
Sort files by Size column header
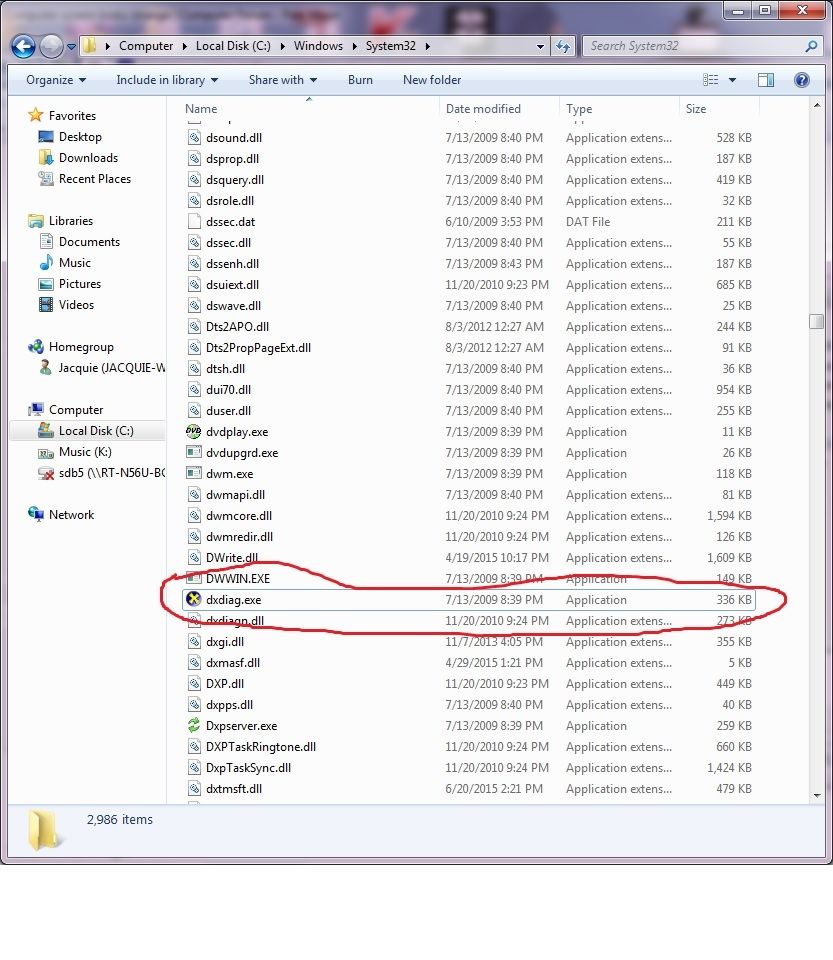696,109
